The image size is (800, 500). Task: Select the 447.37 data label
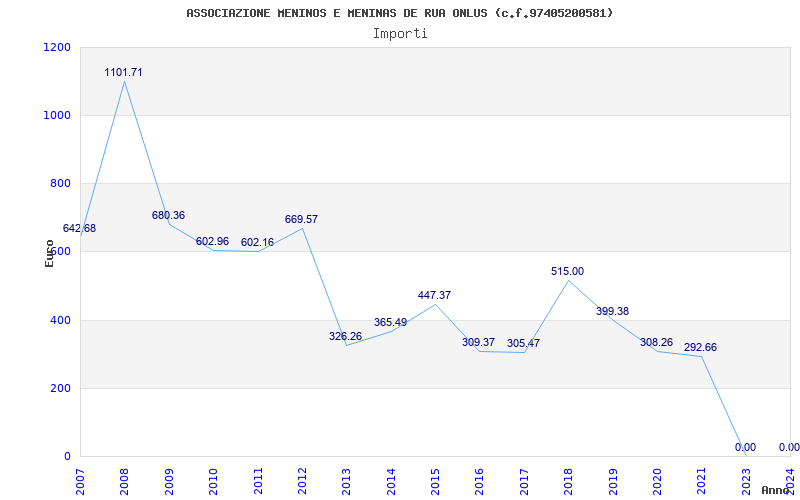434,295
